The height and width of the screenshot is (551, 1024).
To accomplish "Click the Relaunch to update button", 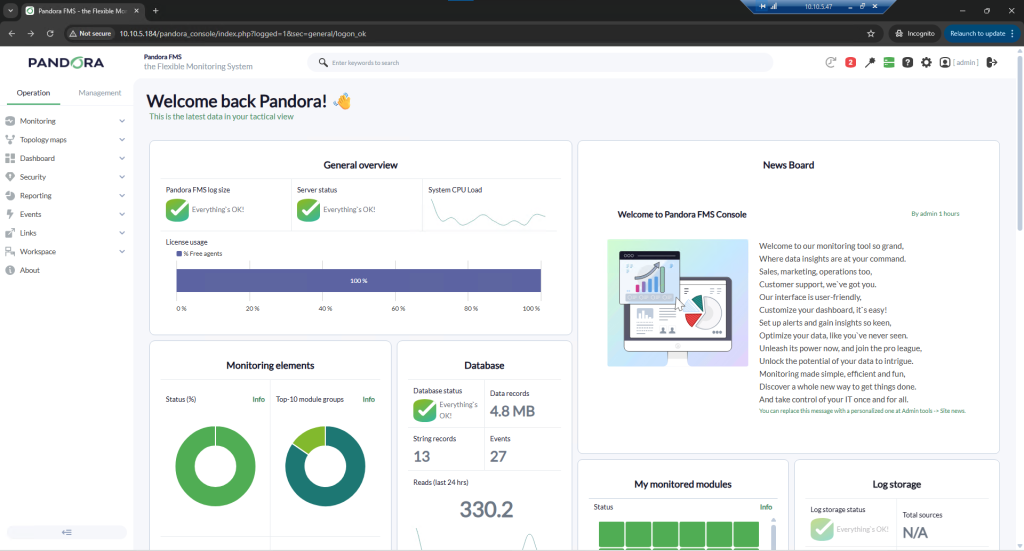I will 982,33.
